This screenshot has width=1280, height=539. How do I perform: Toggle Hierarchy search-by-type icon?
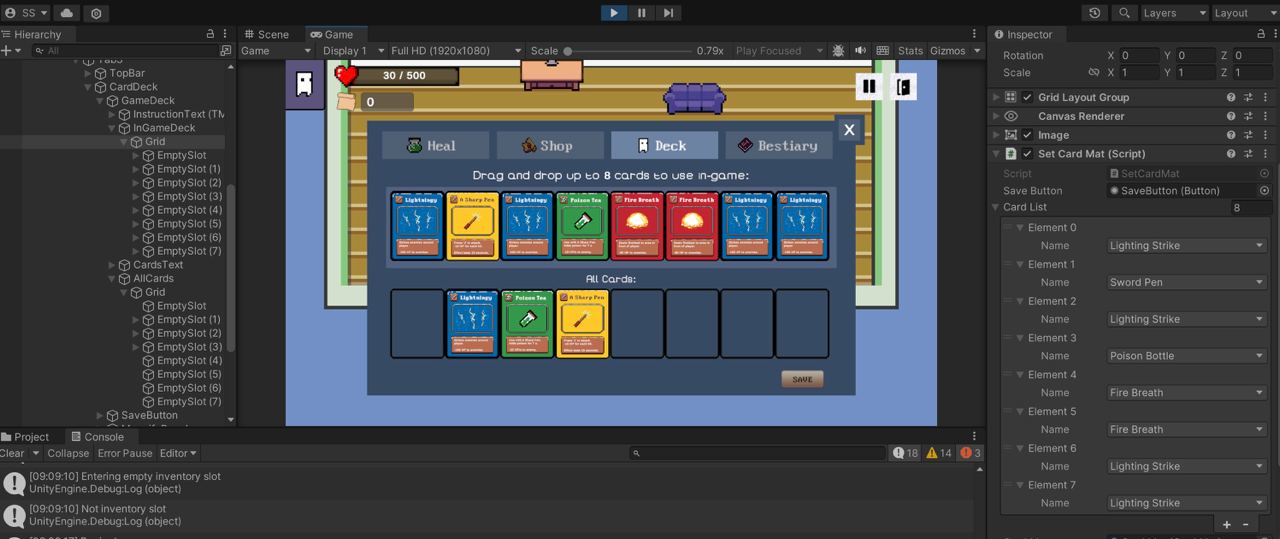[x=225, y=50]
